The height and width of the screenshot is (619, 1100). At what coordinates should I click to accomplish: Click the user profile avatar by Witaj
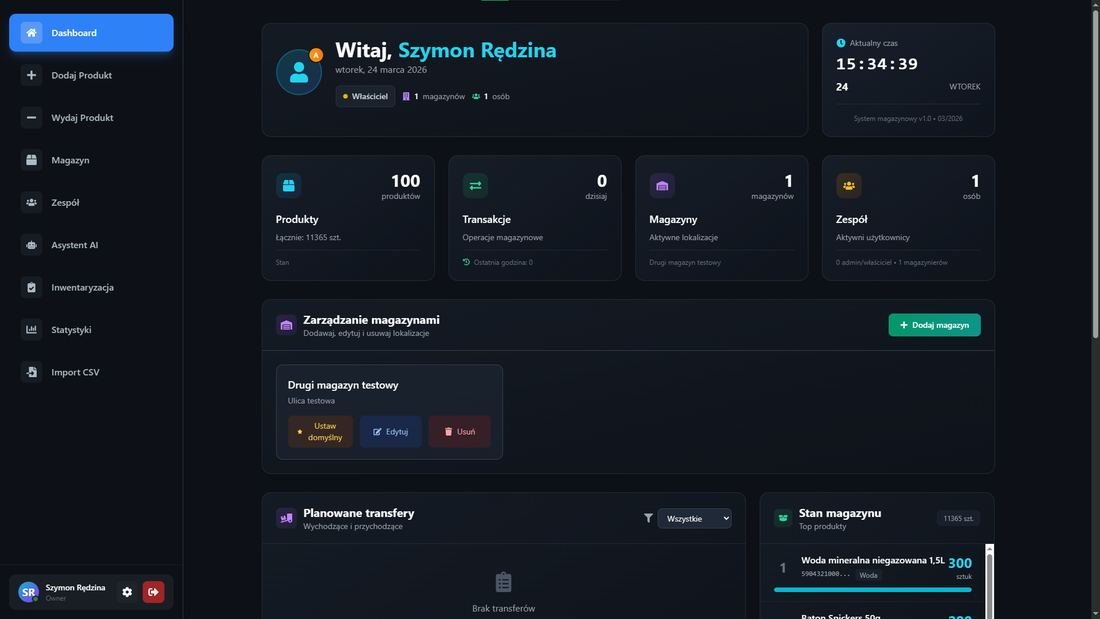(x=299, y=72)
